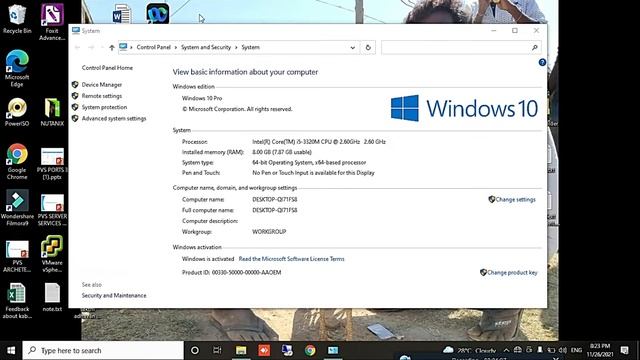Open the notification center icon
This screenshot has height=360, width=640.
coord(624,350)
